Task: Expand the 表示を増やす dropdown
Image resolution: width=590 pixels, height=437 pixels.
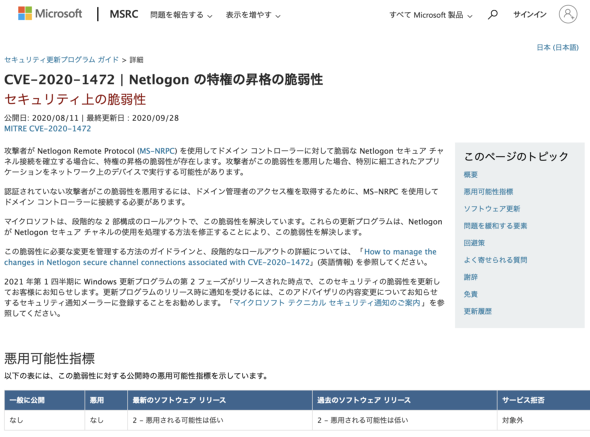Action: pos(253,15)
